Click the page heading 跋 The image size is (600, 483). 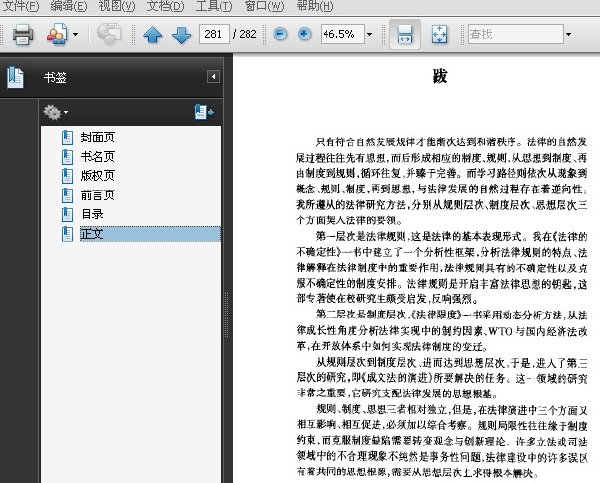coord(440,76)
